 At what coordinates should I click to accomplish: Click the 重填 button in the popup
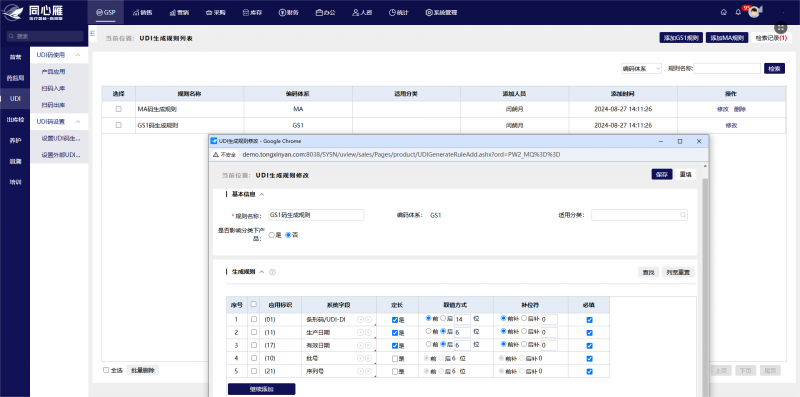tap(686, 175)
